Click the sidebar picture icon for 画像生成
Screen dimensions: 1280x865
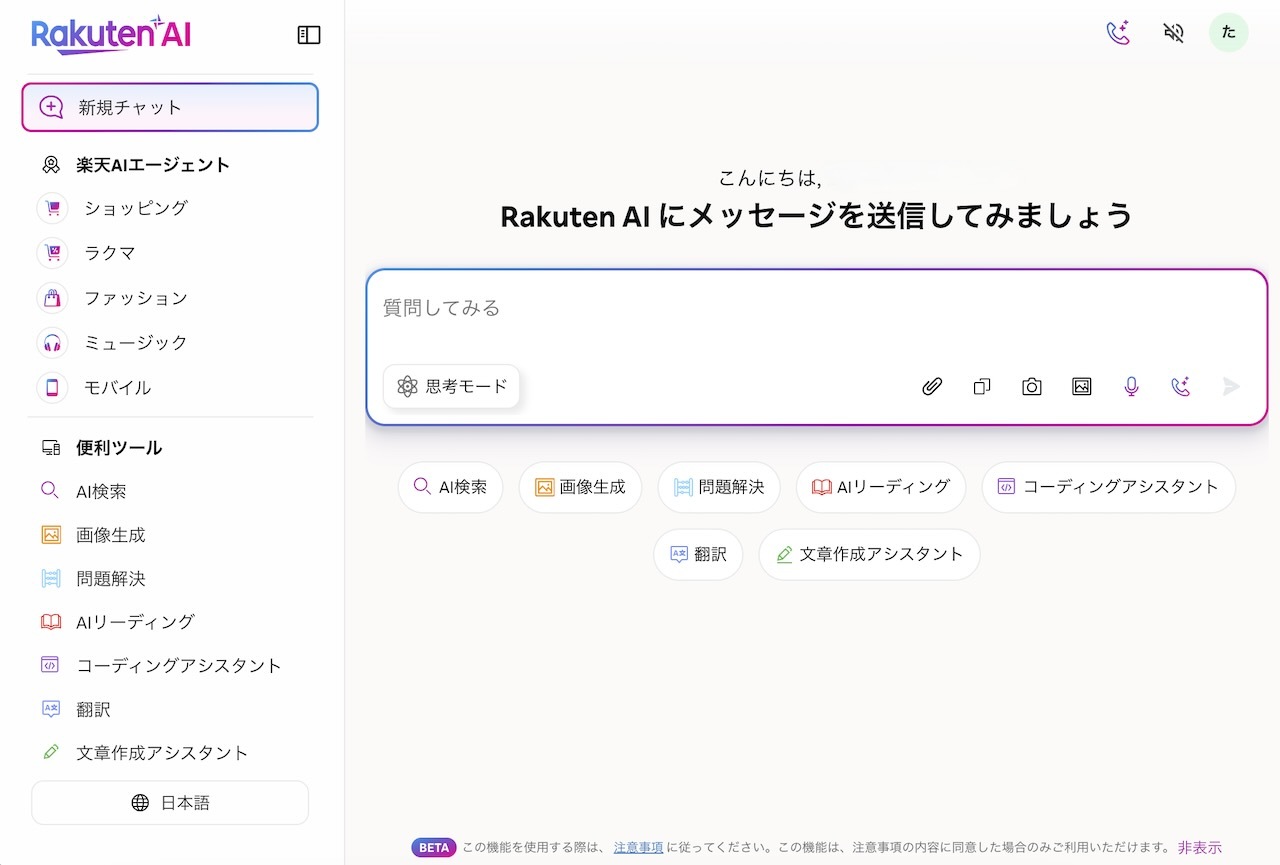tap(51, 535)
